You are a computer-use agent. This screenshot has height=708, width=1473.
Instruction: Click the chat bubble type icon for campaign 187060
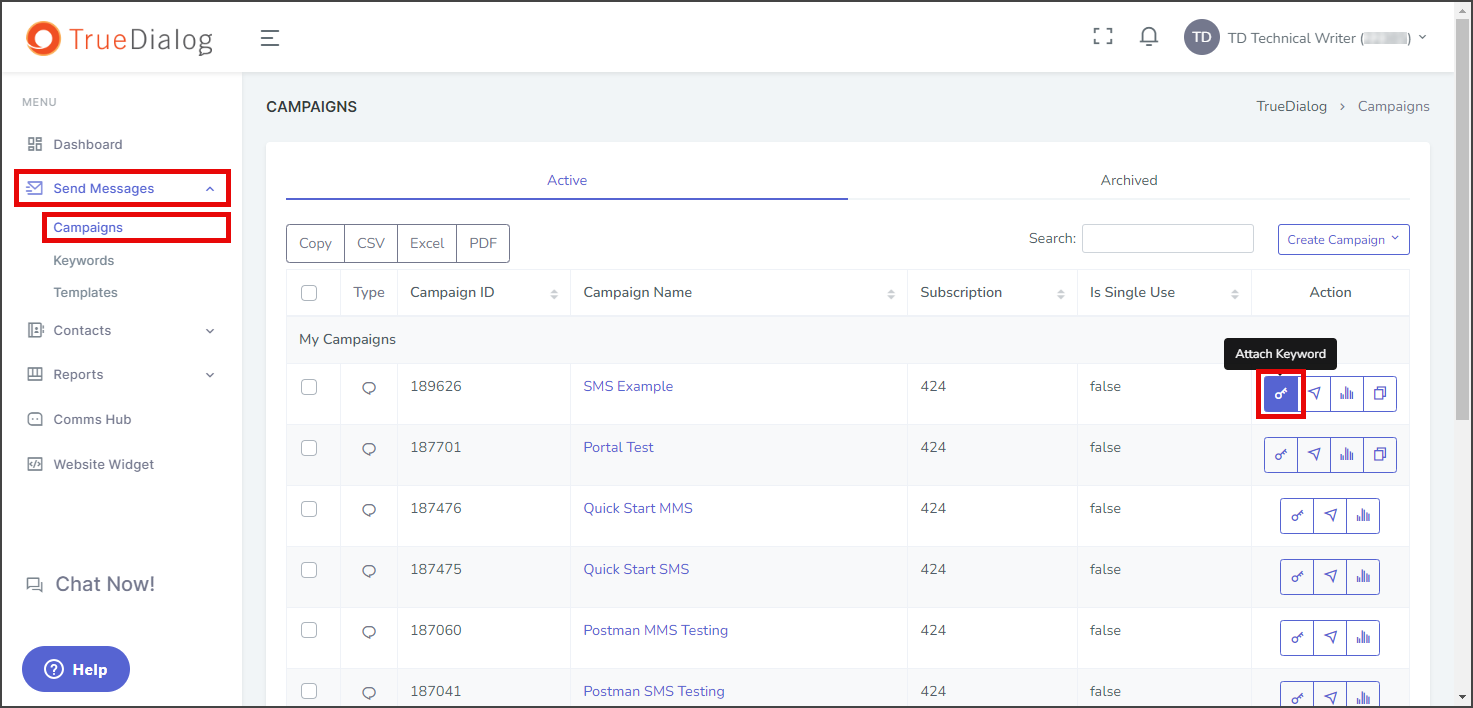pos(369,632)
